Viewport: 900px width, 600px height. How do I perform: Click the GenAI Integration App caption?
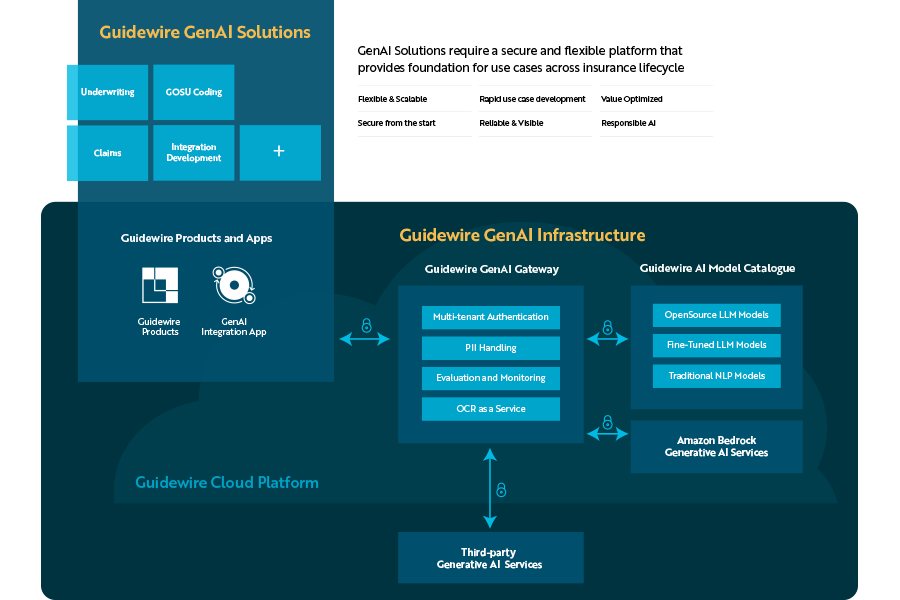coord(234,327)
